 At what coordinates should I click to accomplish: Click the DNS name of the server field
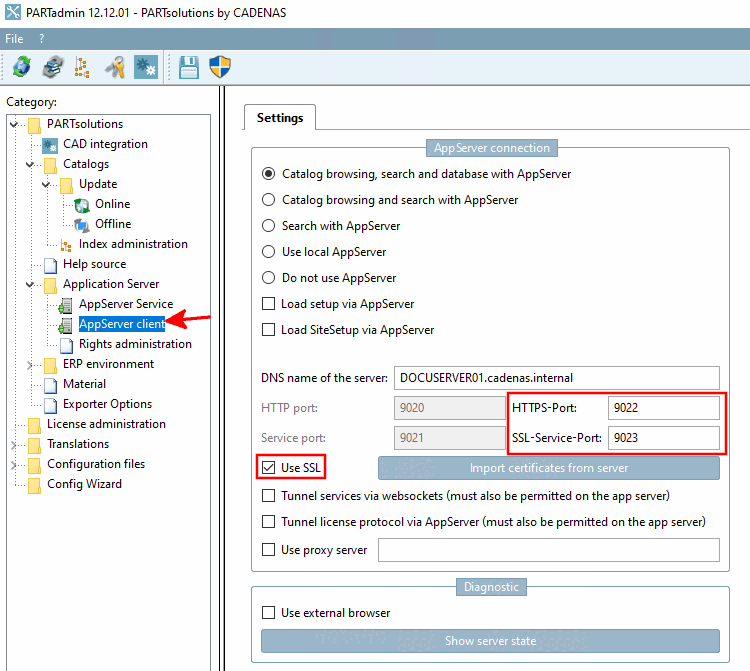pos(557,378)
